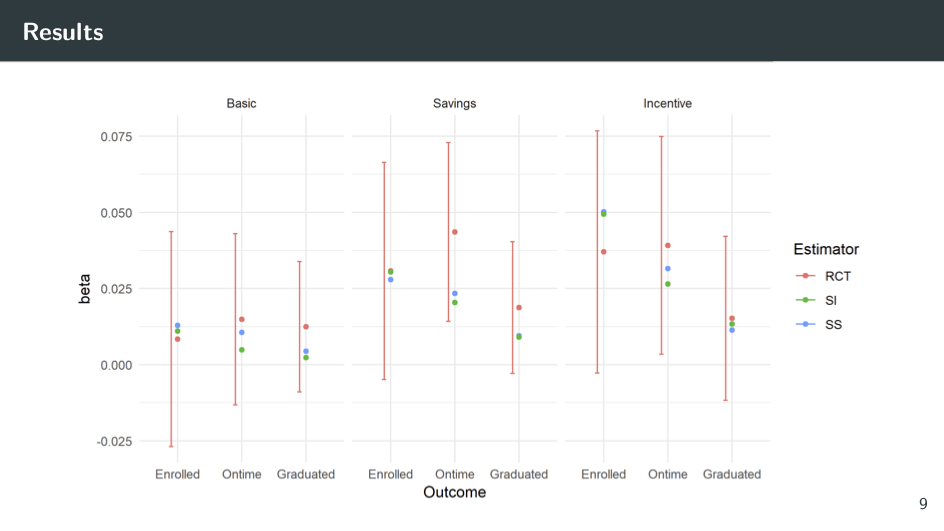944x531 pixels.
Task: Click the green SI legend marker
Action: pos(805,300)
